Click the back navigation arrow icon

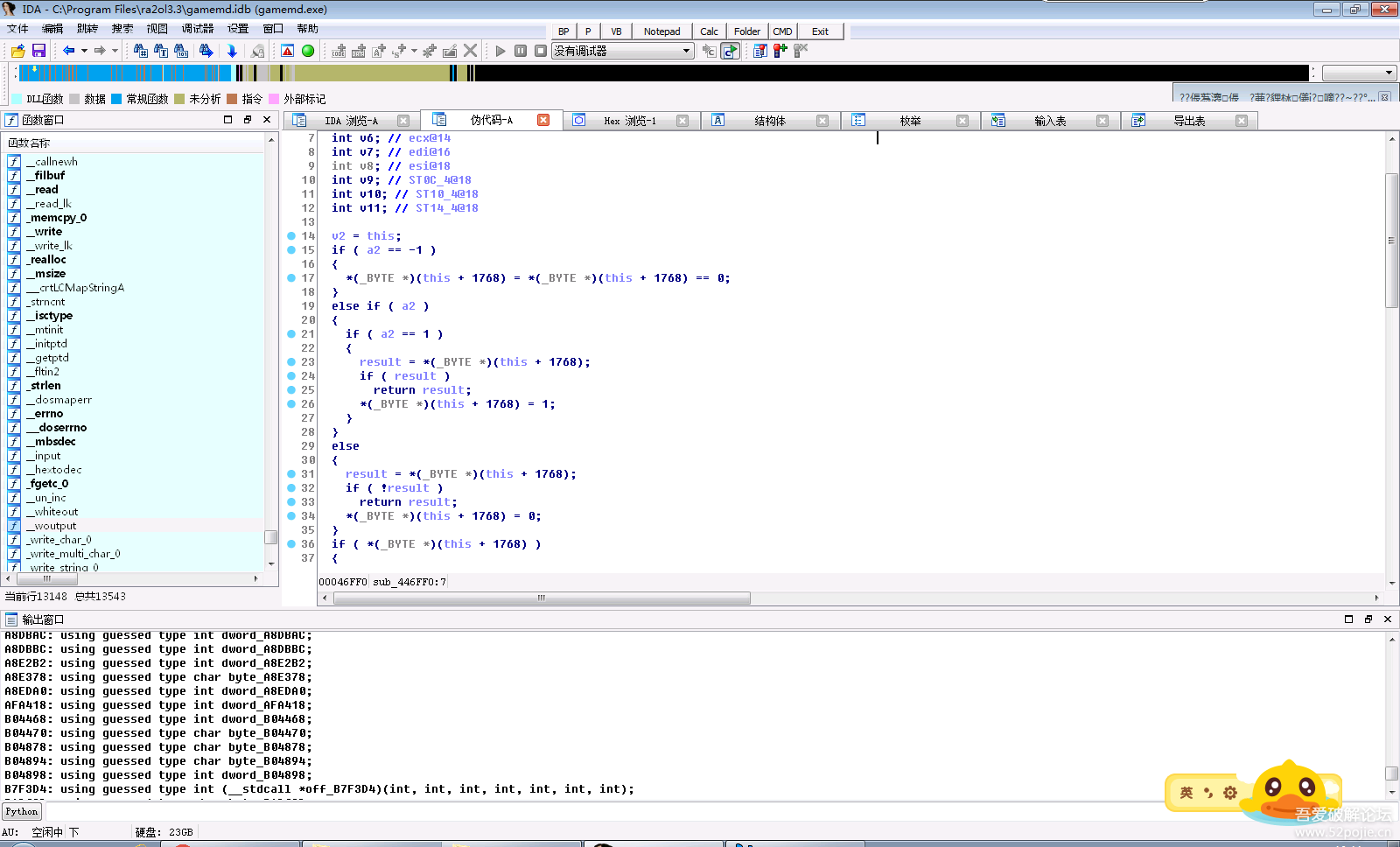tap(68, 51)
